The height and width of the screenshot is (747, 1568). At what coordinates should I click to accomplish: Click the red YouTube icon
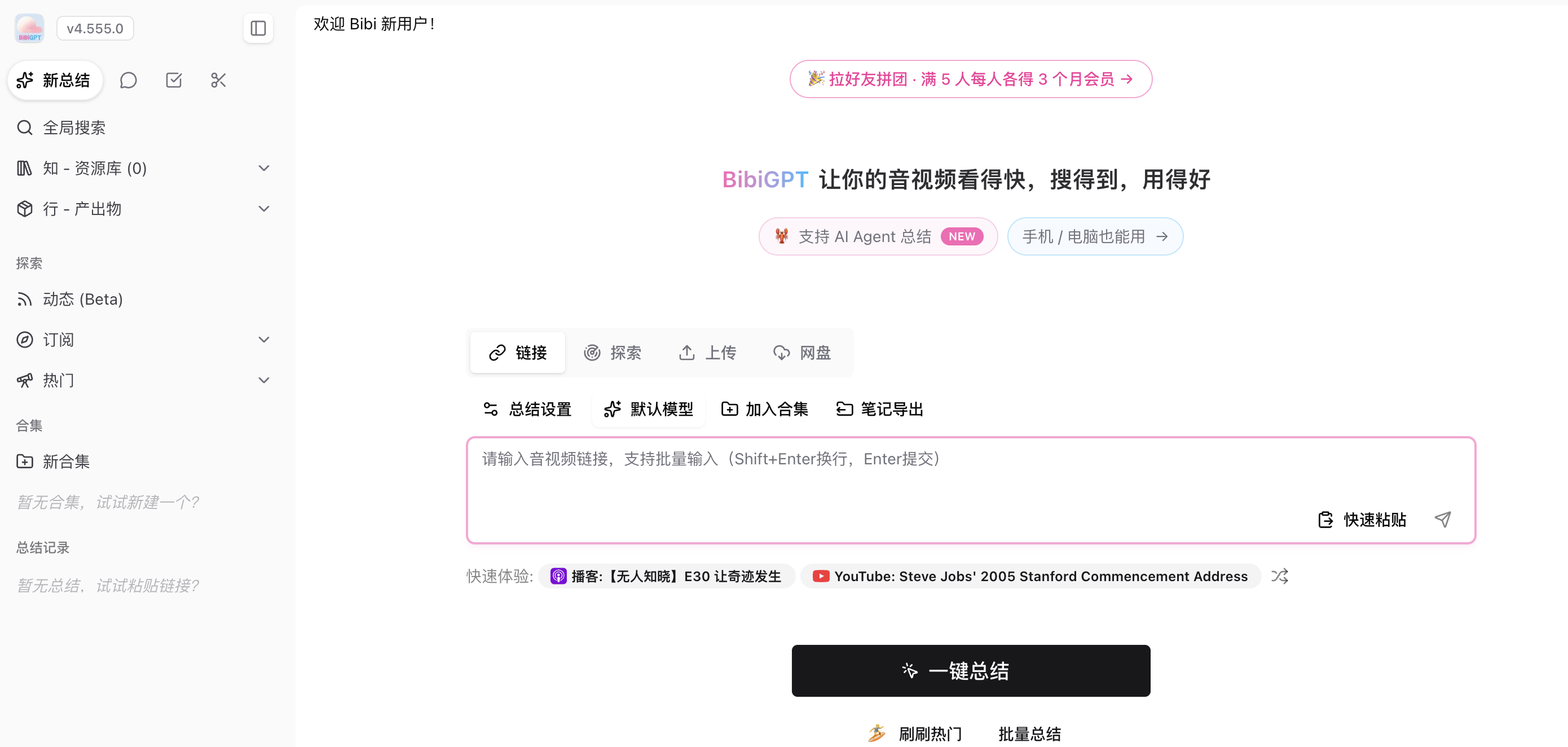pos(821,576)
